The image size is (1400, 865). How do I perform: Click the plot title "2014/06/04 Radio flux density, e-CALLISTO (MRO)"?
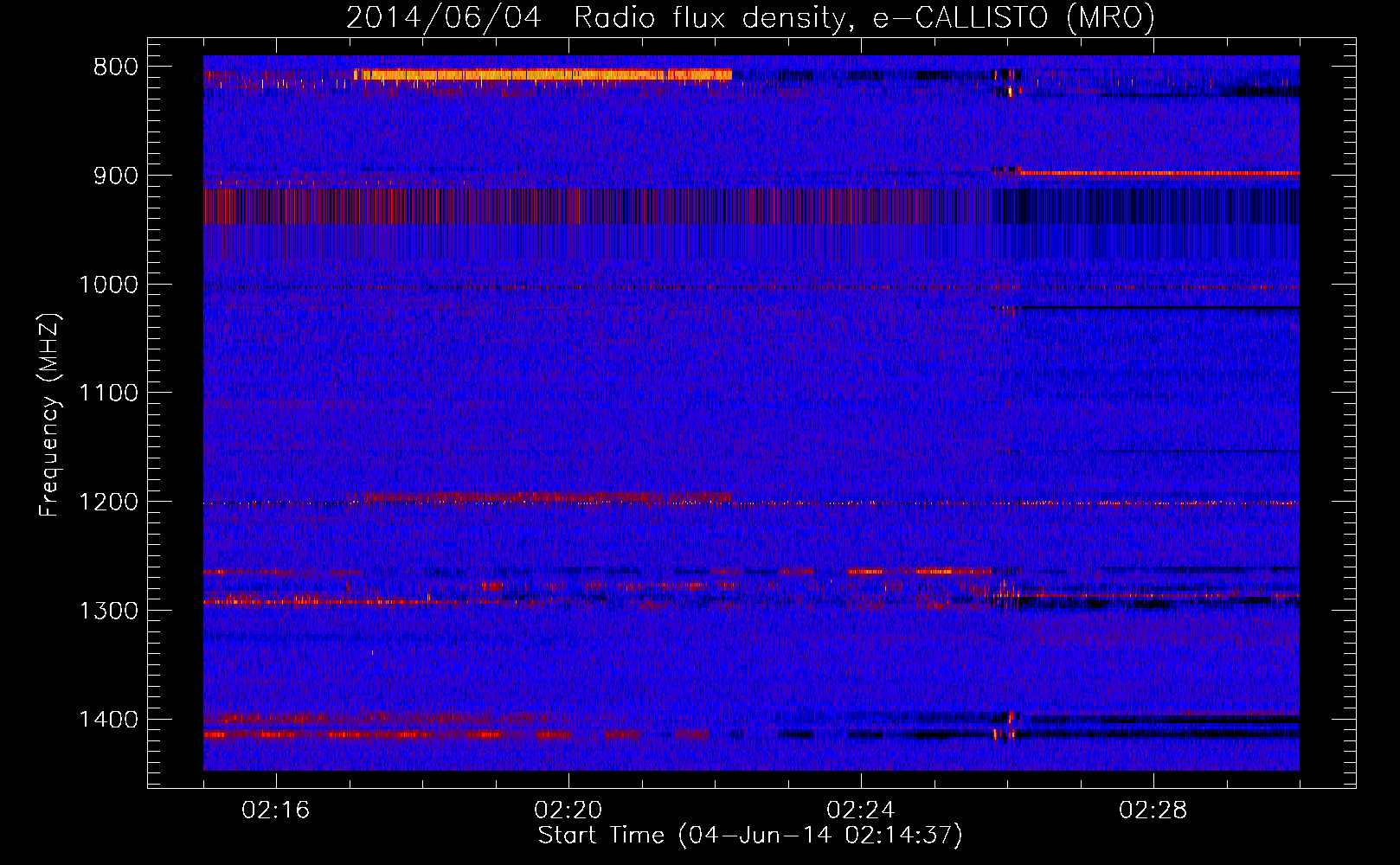pyautogui.click(x=750, y=17)
